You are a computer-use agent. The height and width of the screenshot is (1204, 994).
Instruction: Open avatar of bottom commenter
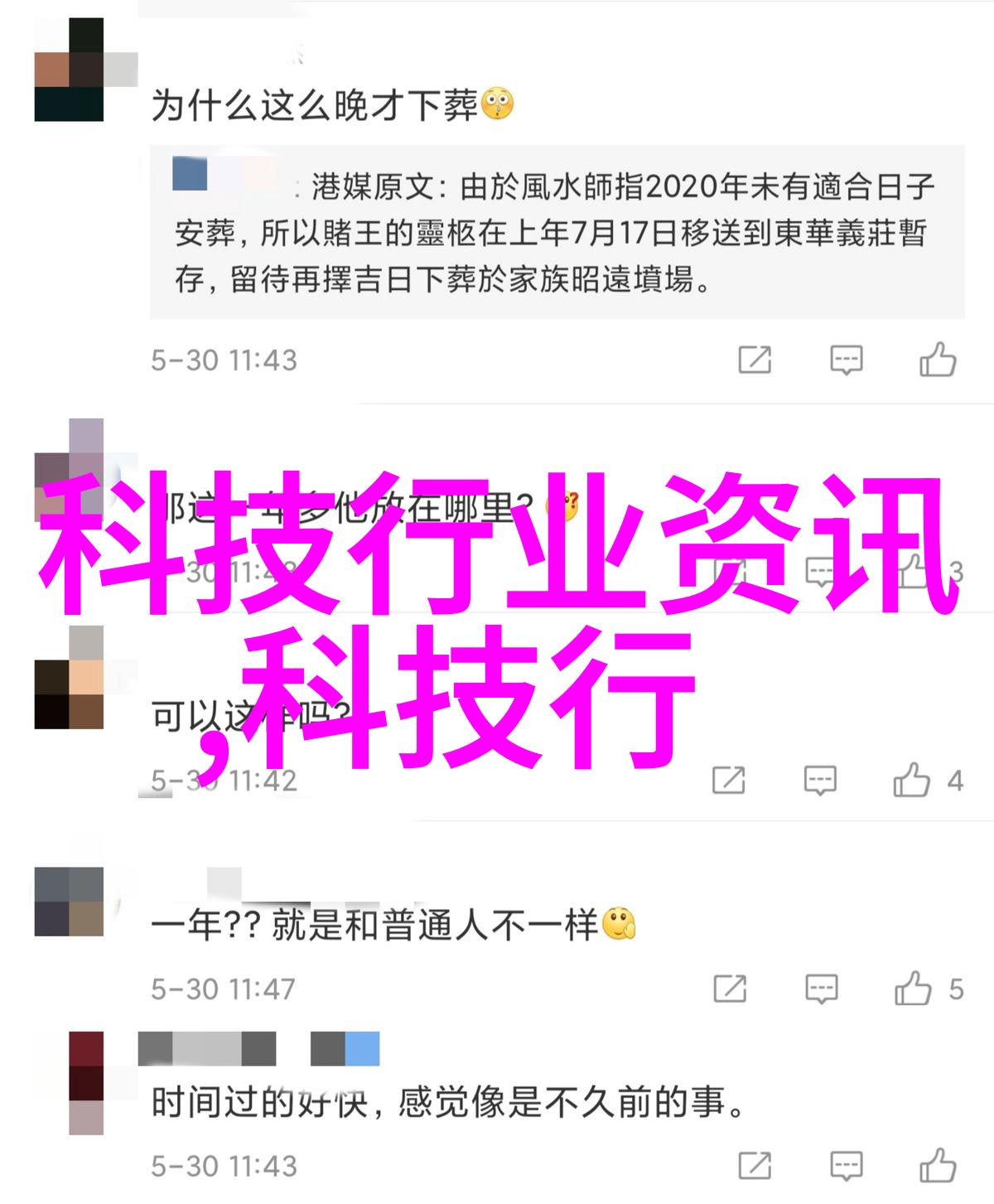(x=86, y=1083)
